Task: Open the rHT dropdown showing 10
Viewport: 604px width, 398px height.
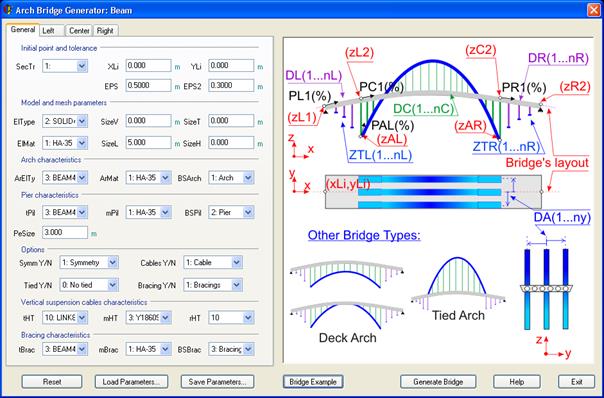Action: pyautogui.click(x=231, y=318)
